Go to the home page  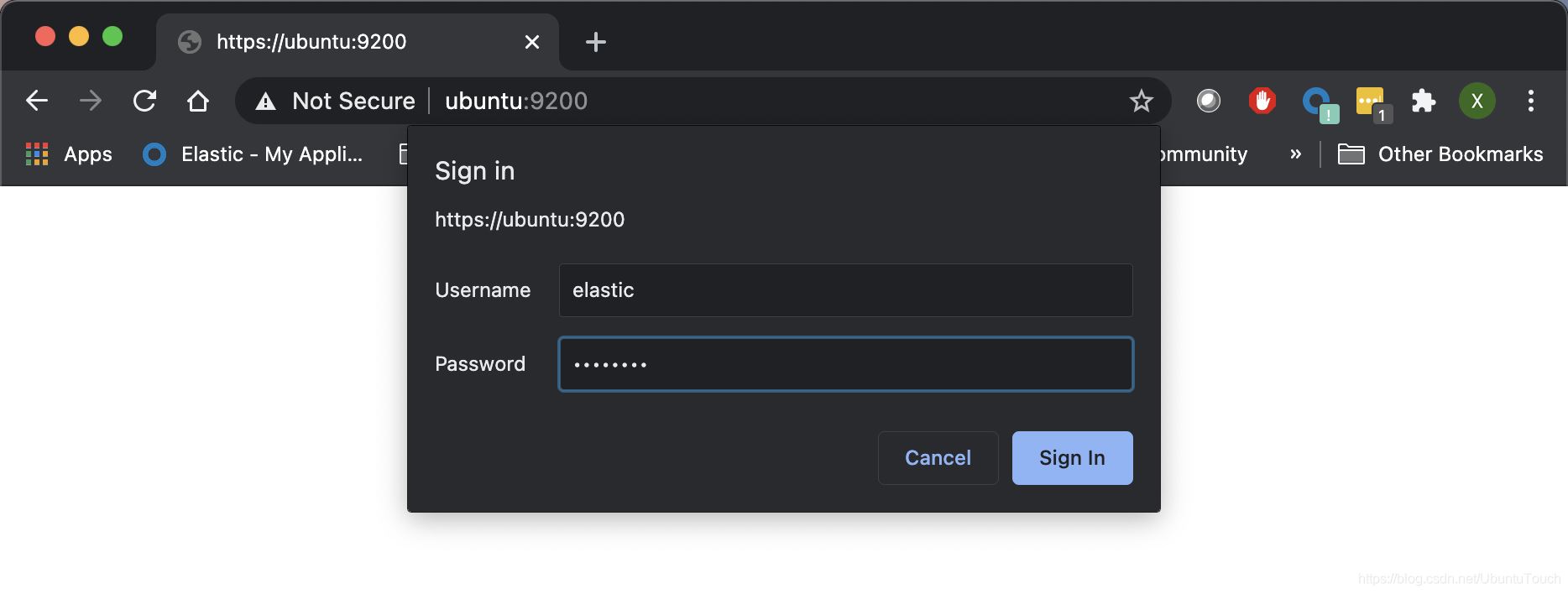click(x=198, y=101)
